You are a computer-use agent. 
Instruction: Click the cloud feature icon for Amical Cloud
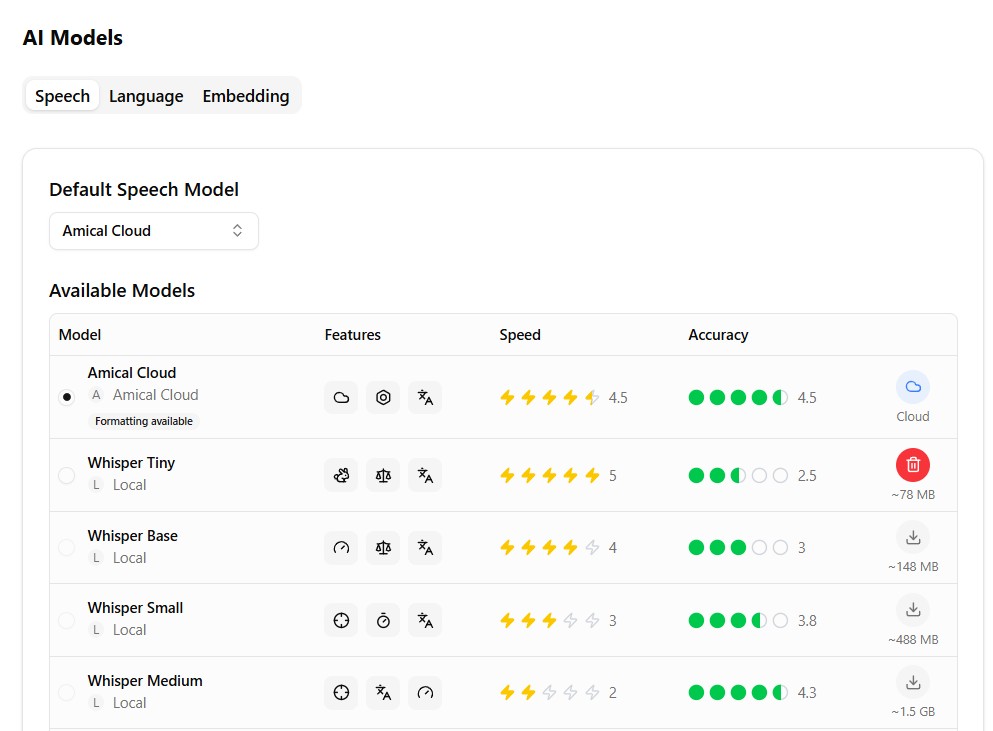(341, 397)
